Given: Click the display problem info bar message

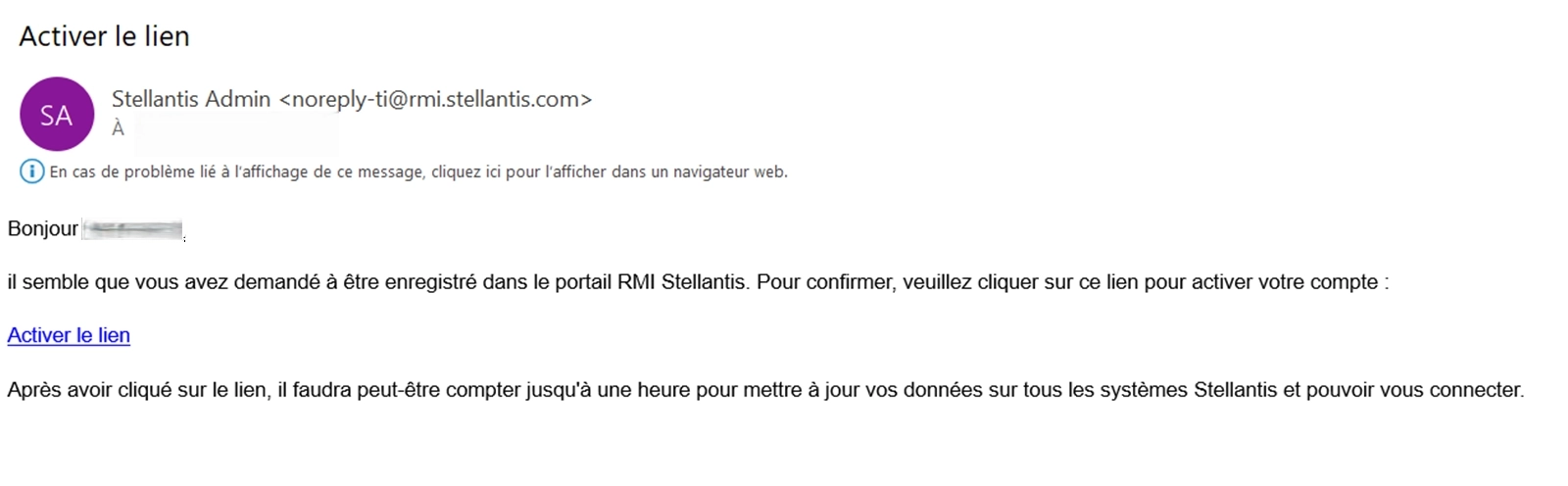Looking at the screenshot, I should pos(418,172).
